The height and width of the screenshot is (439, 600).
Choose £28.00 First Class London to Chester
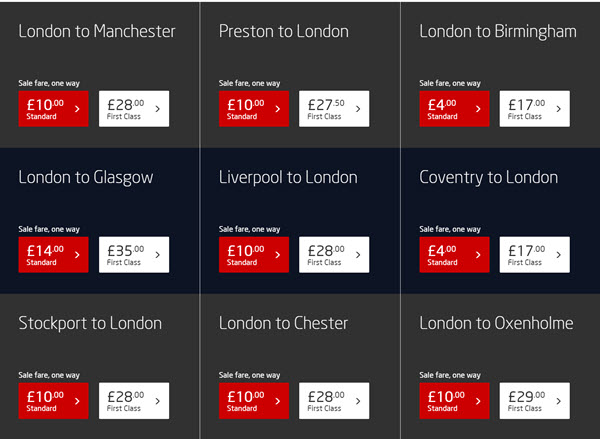click(x=334, y=401)
